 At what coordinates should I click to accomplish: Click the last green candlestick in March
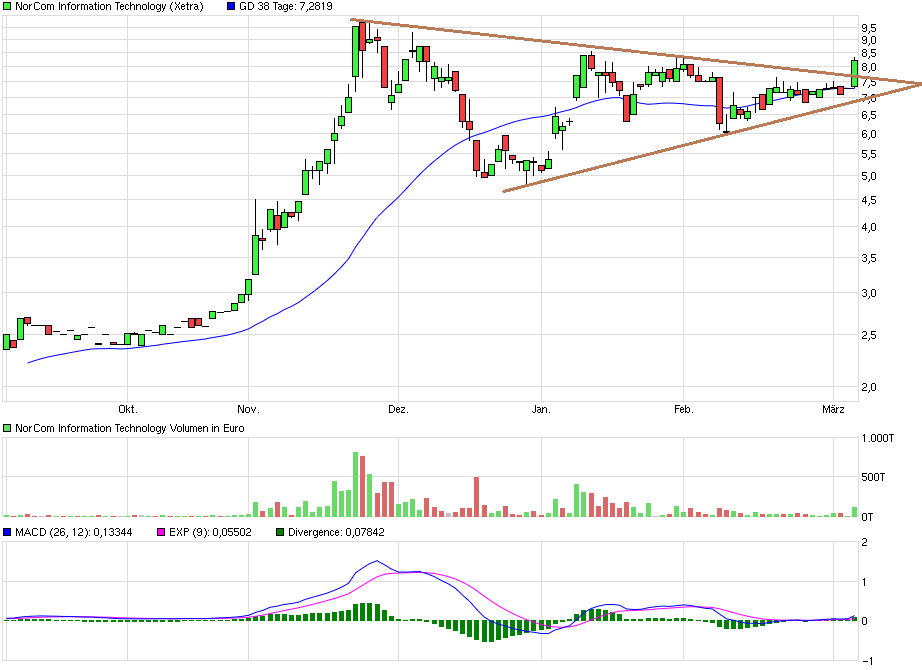tap(854, 73)
